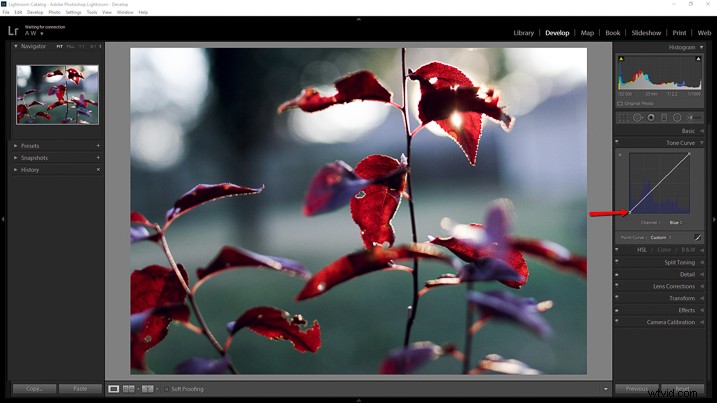Toggle shadow clipping indicator in histogram
The width and height of the screenshot is (717, 403).
[621, 59]
